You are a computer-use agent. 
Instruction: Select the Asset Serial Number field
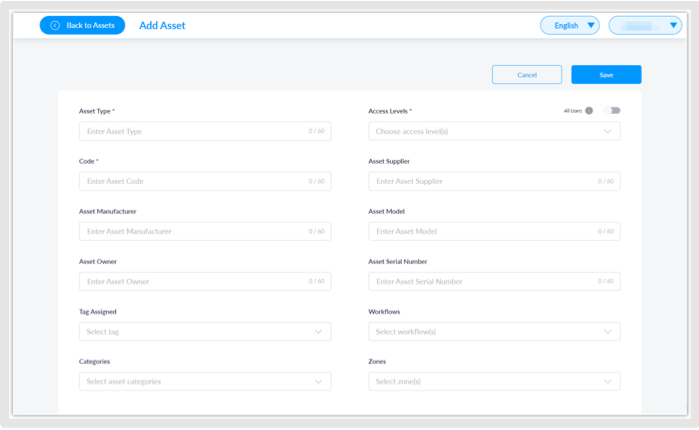[480, 281]
